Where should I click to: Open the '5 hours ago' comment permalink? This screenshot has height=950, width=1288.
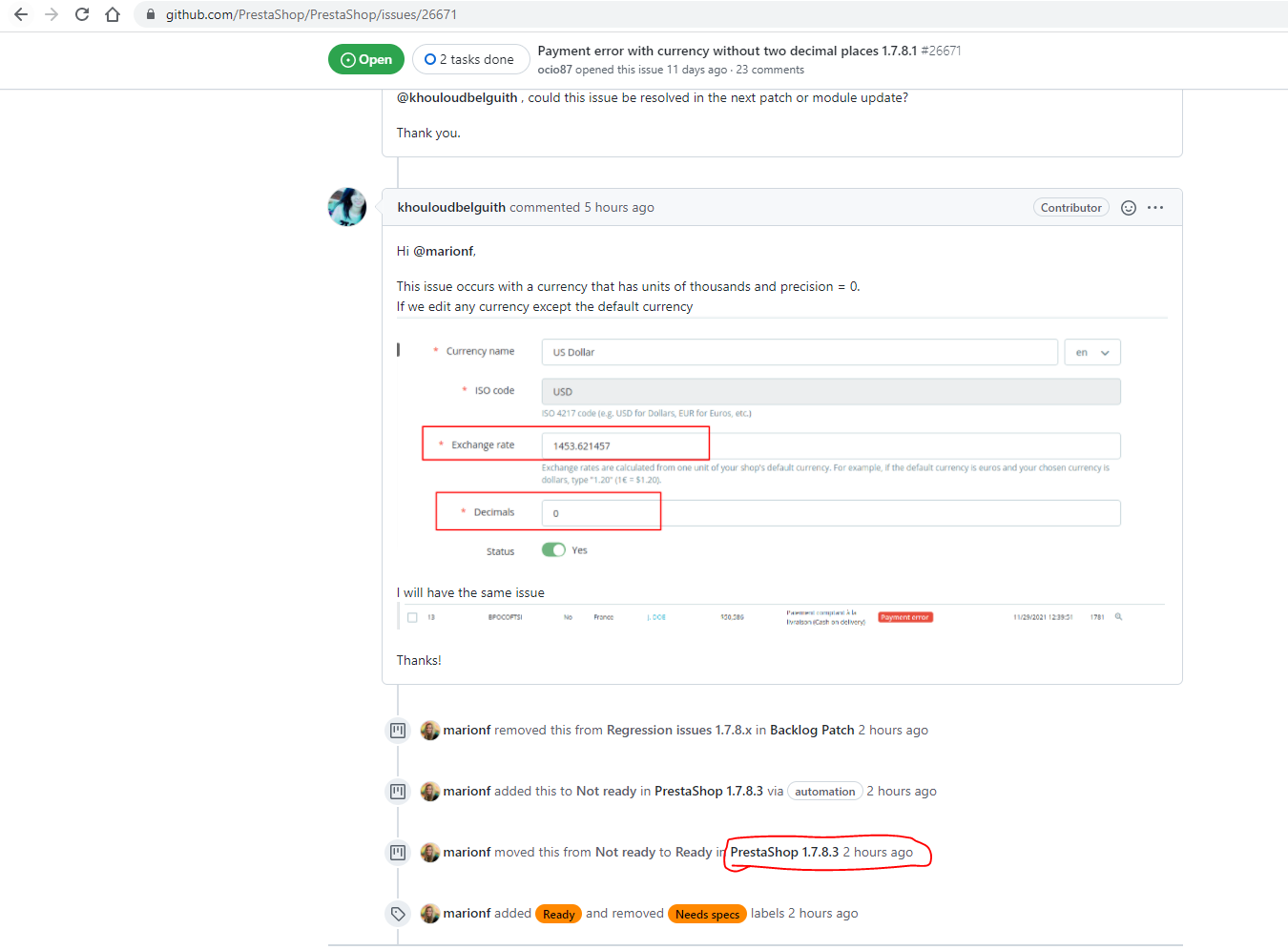[619, 207]
